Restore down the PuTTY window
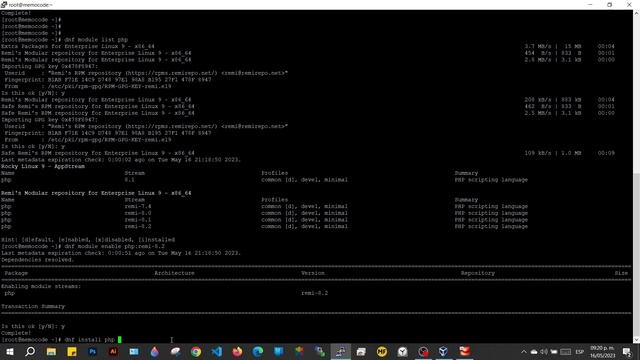 pyautogui.click(x=609, y=4)
